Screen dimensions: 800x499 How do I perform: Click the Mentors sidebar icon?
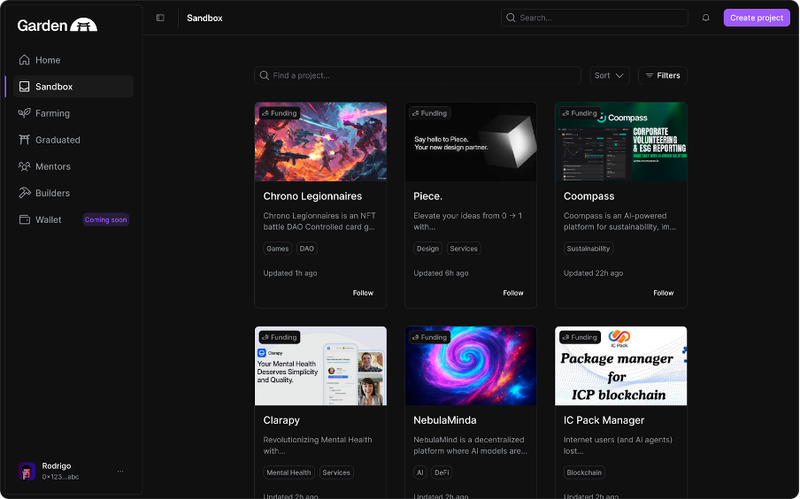(x=24, y=166)
